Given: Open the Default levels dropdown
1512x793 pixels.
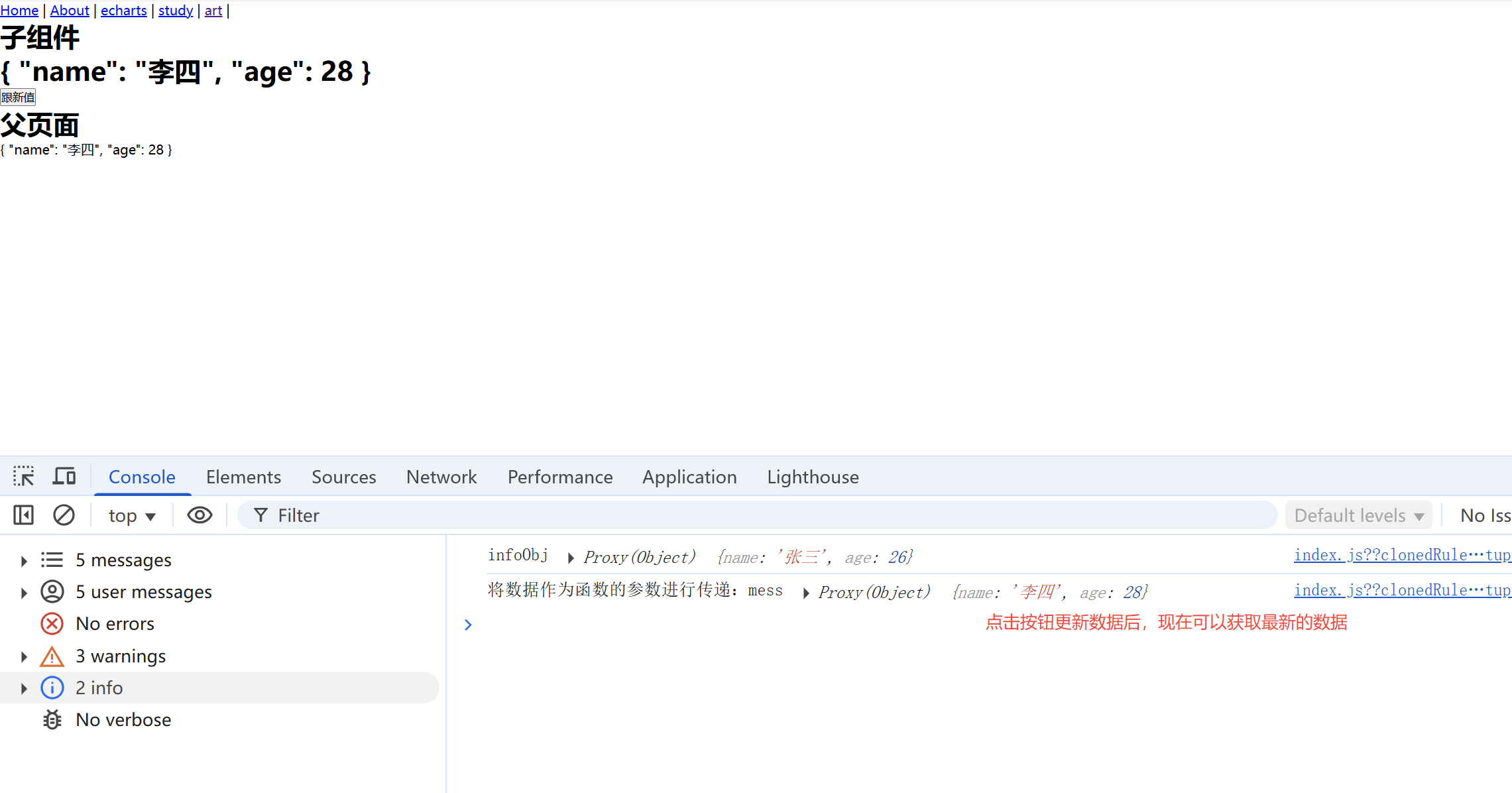Looking at the screenshot, I should pyautogui.click(x=1359, y=516).
